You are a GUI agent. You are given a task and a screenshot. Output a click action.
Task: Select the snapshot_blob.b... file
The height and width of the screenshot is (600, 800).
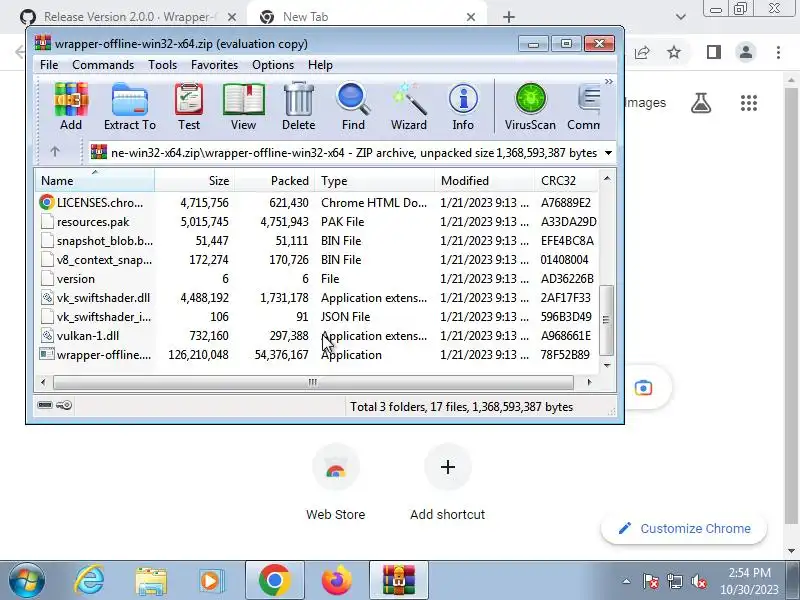tap(316, 241)
